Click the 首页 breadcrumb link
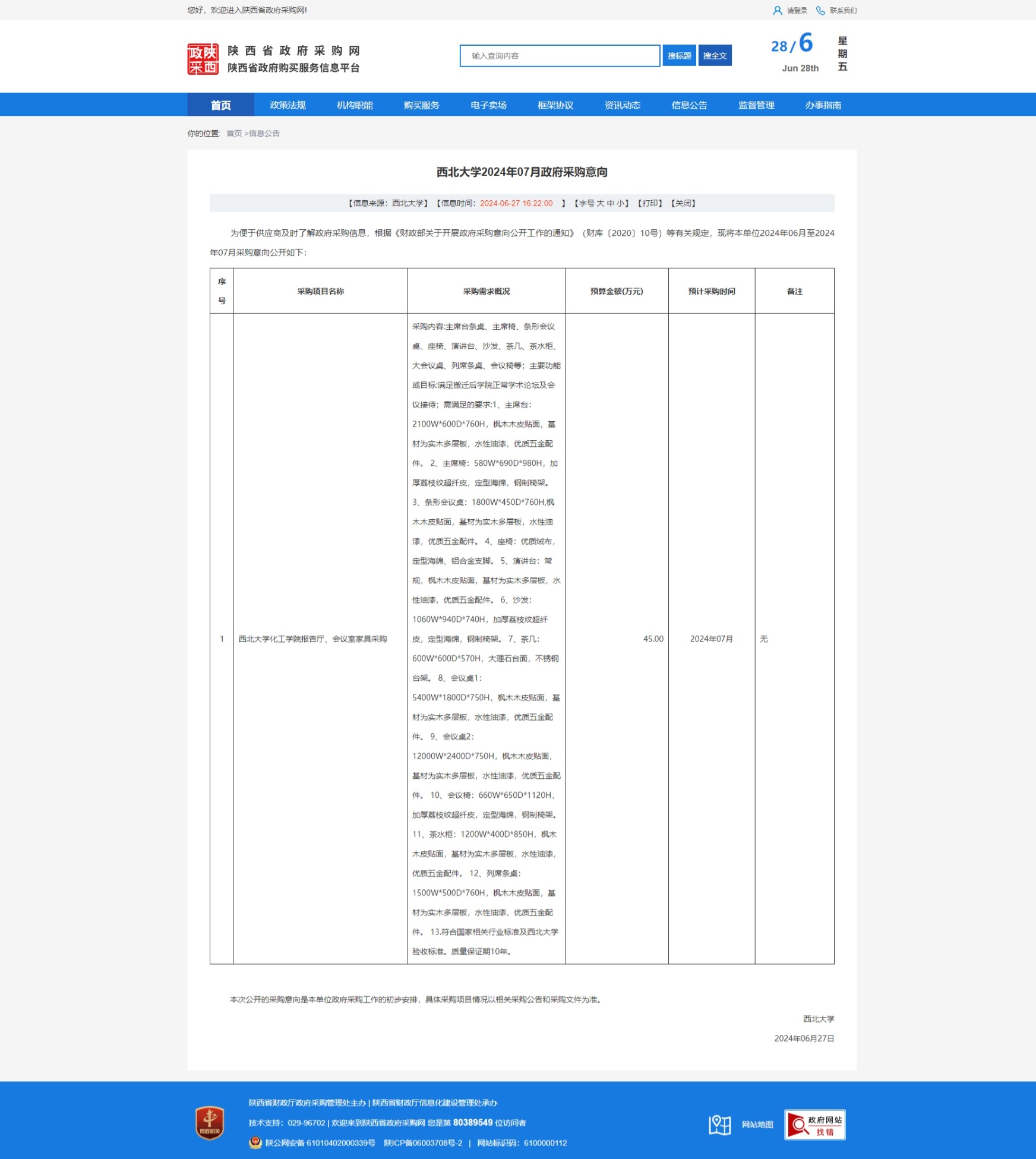Viewport: 1036px width, 1159px height. click(x=234, y=134)
